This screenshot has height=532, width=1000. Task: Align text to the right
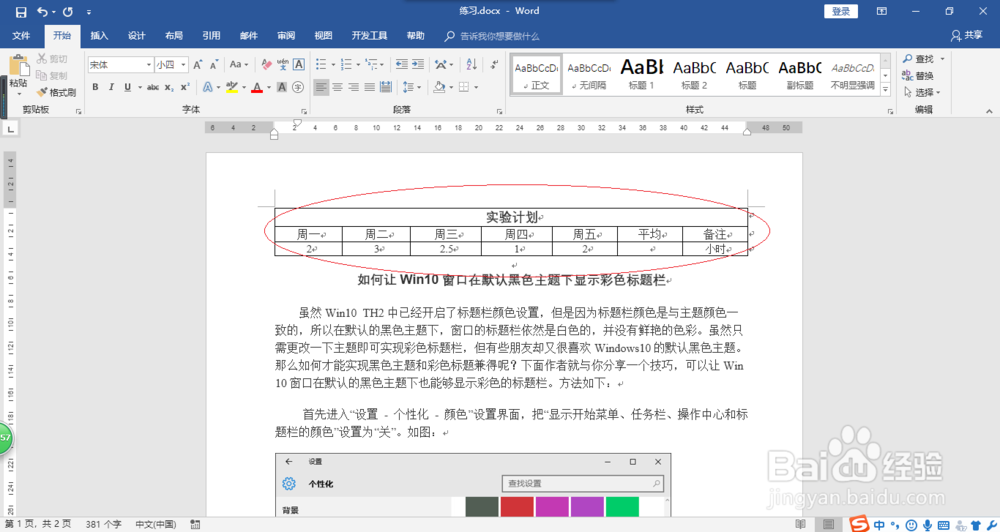[353, 87]
